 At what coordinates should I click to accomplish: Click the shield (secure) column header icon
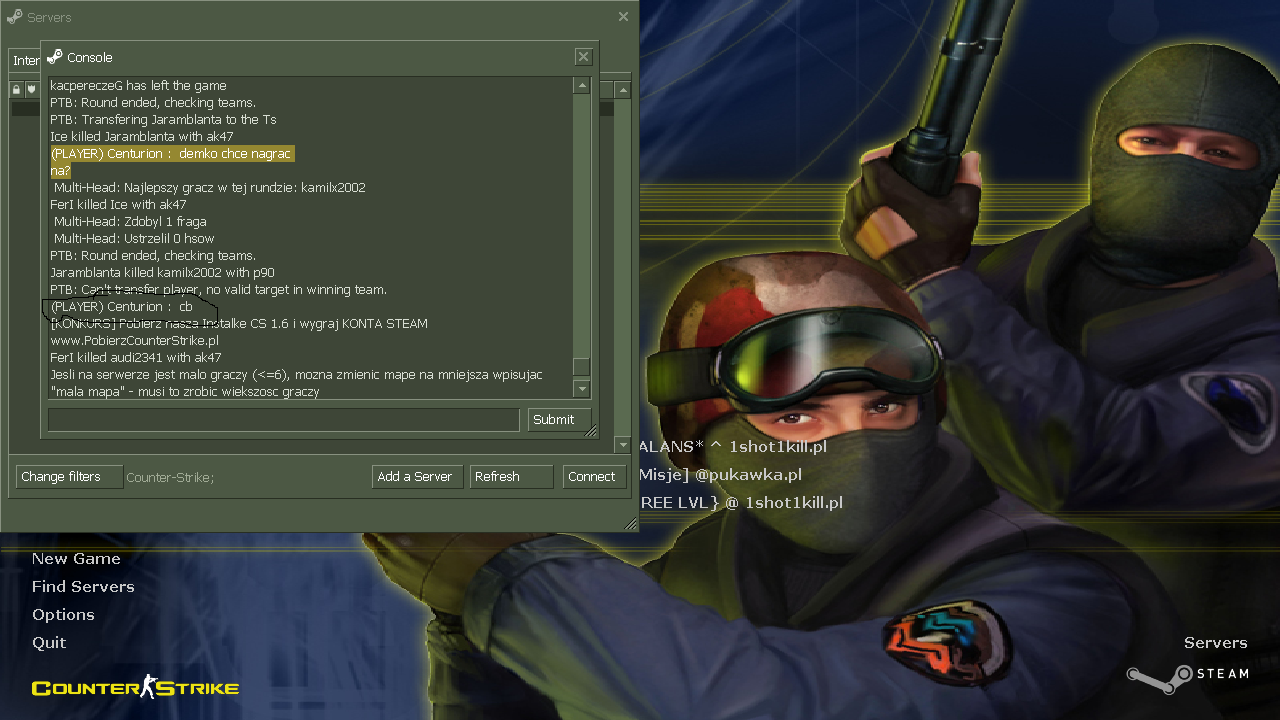pyautogui.click(x=31, y=90)
